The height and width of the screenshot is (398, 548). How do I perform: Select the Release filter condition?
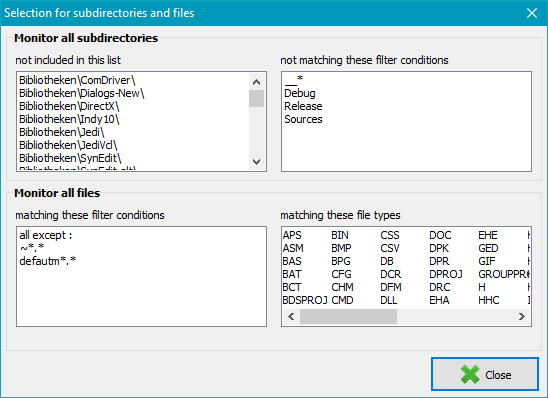(303, 106)
